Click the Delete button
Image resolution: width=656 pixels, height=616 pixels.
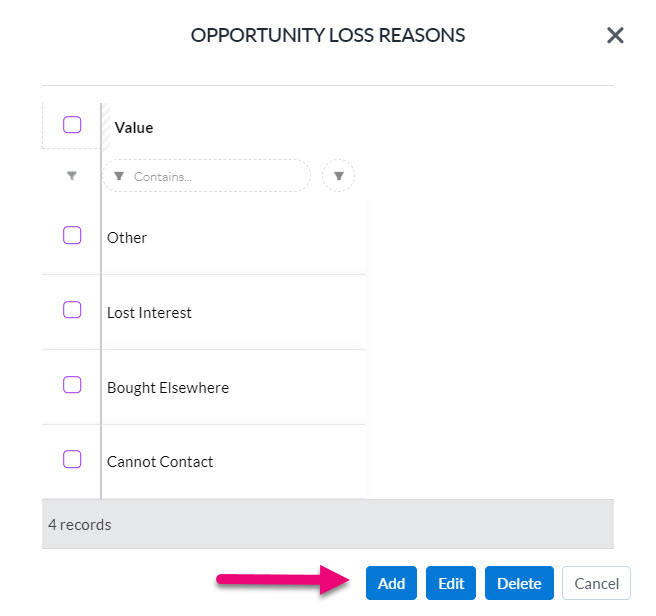(519, 583)
